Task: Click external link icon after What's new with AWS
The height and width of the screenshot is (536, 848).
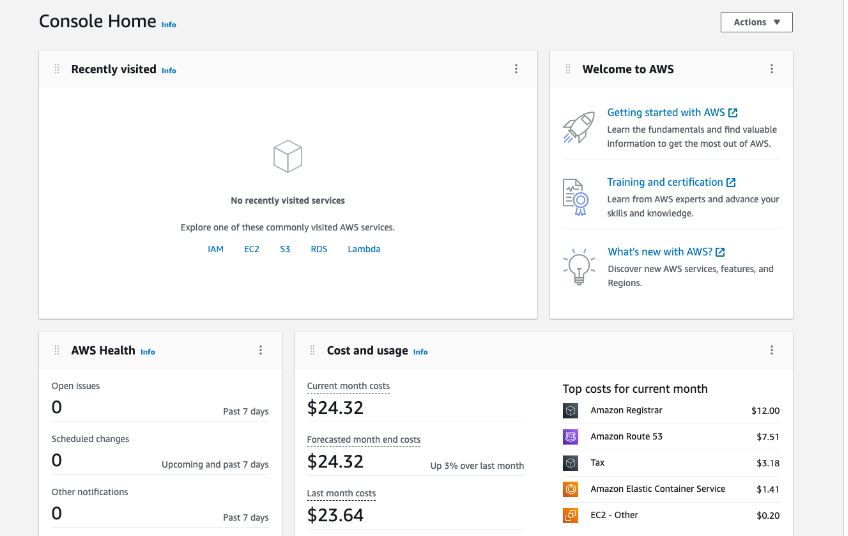Action: pos(720,252)
